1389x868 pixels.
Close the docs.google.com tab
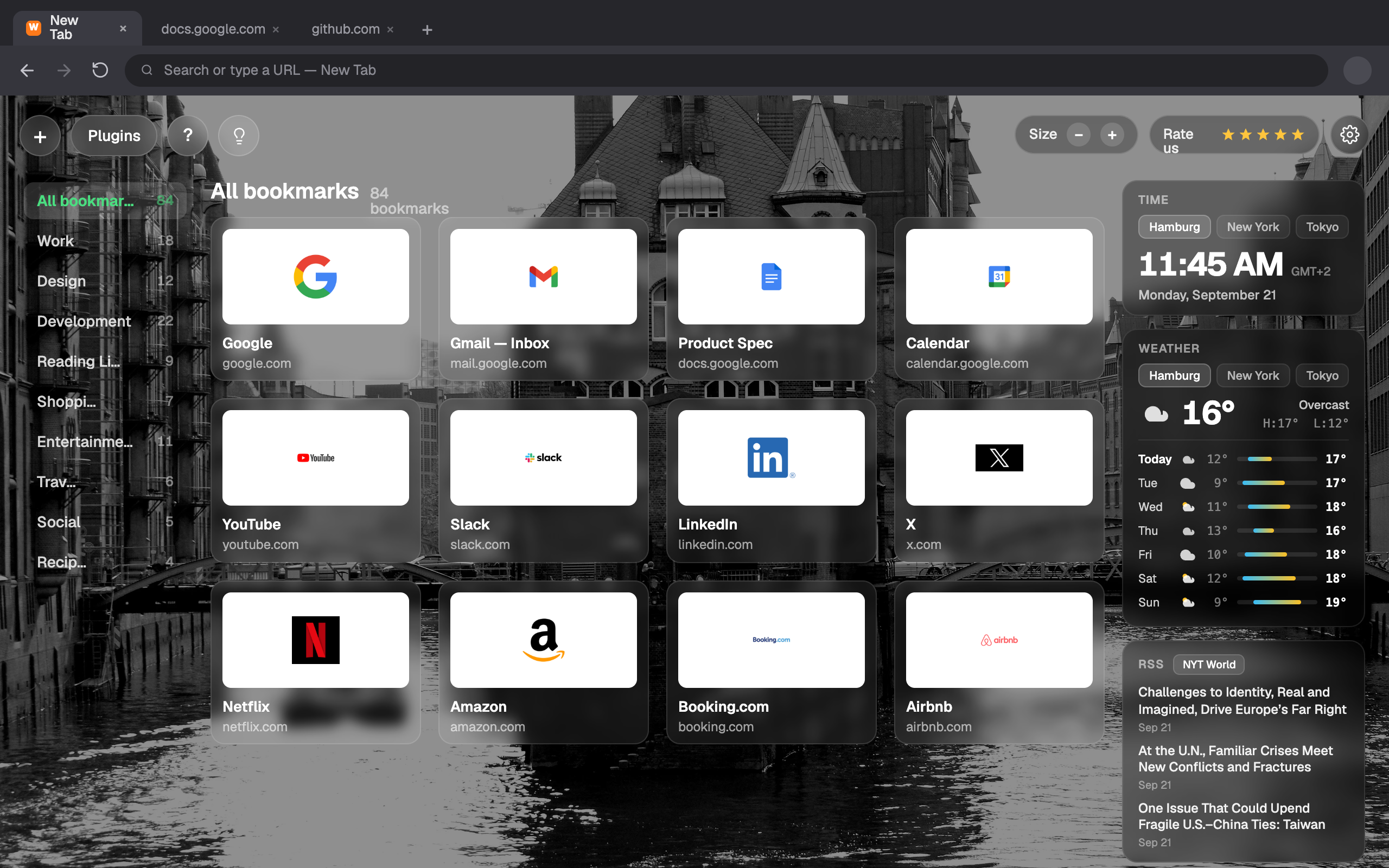click(276, 29)
